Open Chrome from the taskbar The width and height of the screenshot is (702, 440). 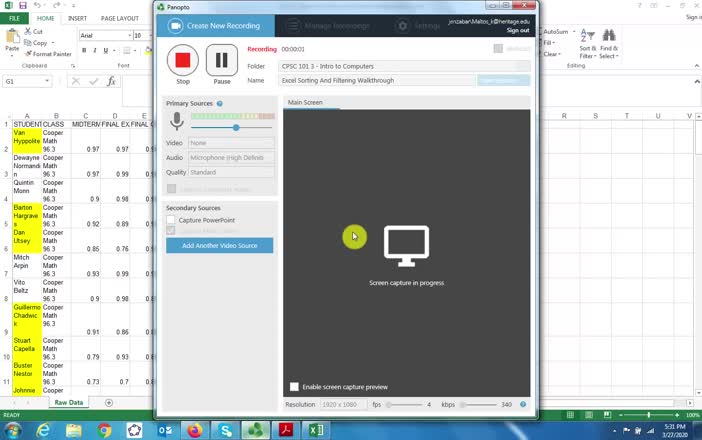pyautogui.click(x=105, y=430)
